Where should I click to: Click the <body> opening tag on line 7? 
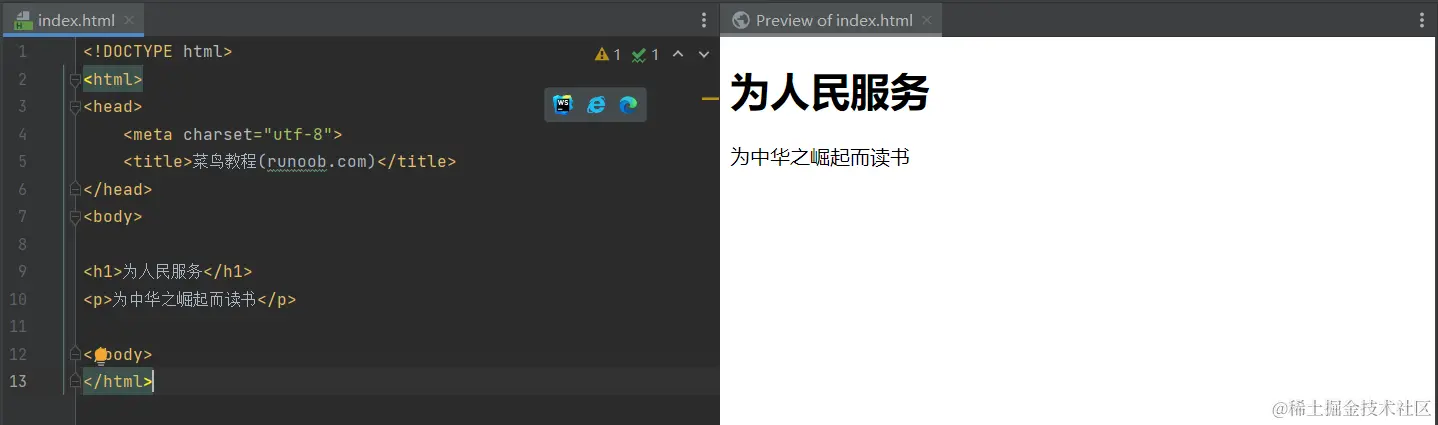tap(113, 216)
